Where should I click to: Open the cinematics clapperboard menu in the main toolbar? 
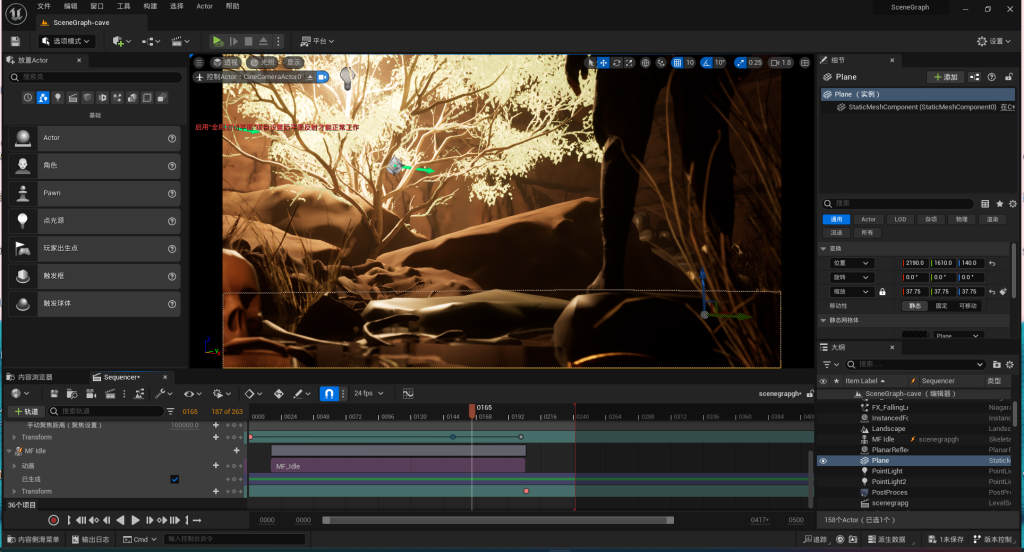point(180,41)
